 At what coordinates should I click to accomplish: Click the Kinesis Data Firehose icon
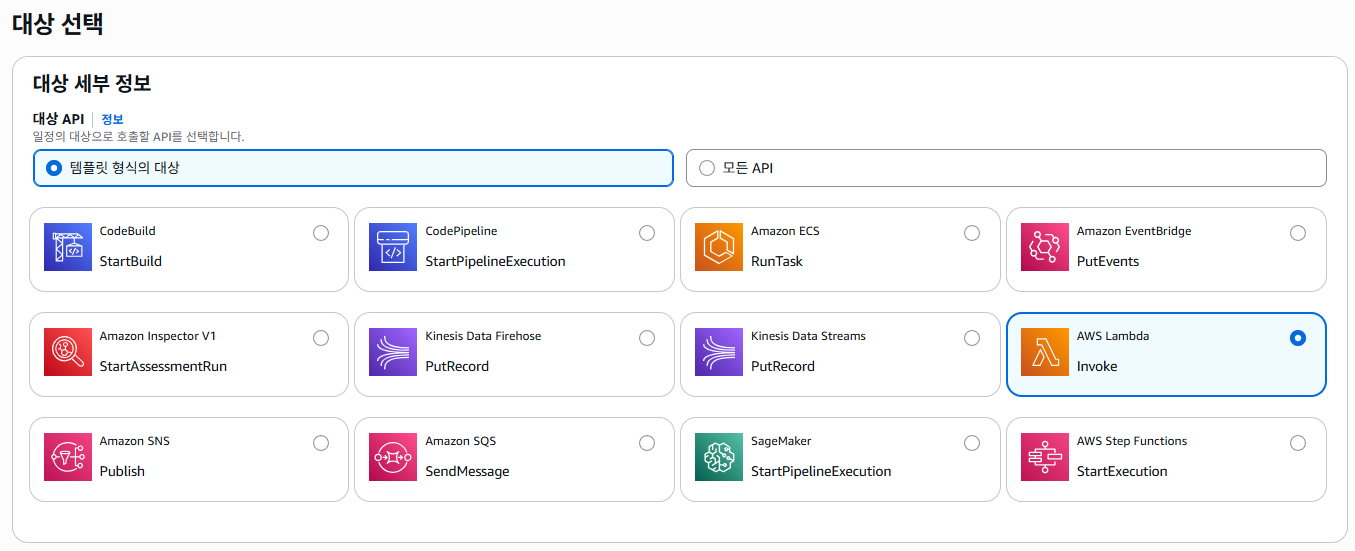tap(393, 352)
